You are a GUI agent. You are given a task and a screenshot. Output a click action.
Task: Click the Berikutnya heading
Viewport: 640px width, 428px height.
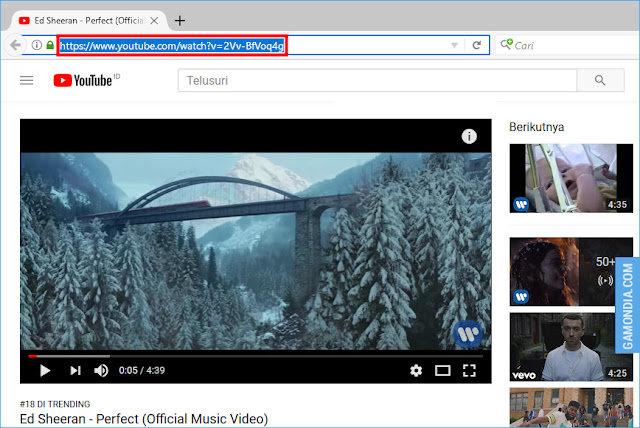[536, 127]
